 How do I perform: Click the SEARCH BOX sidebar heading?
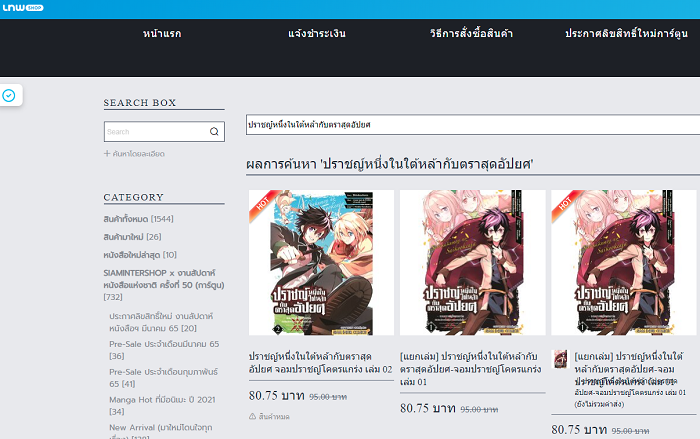[140, 103]
